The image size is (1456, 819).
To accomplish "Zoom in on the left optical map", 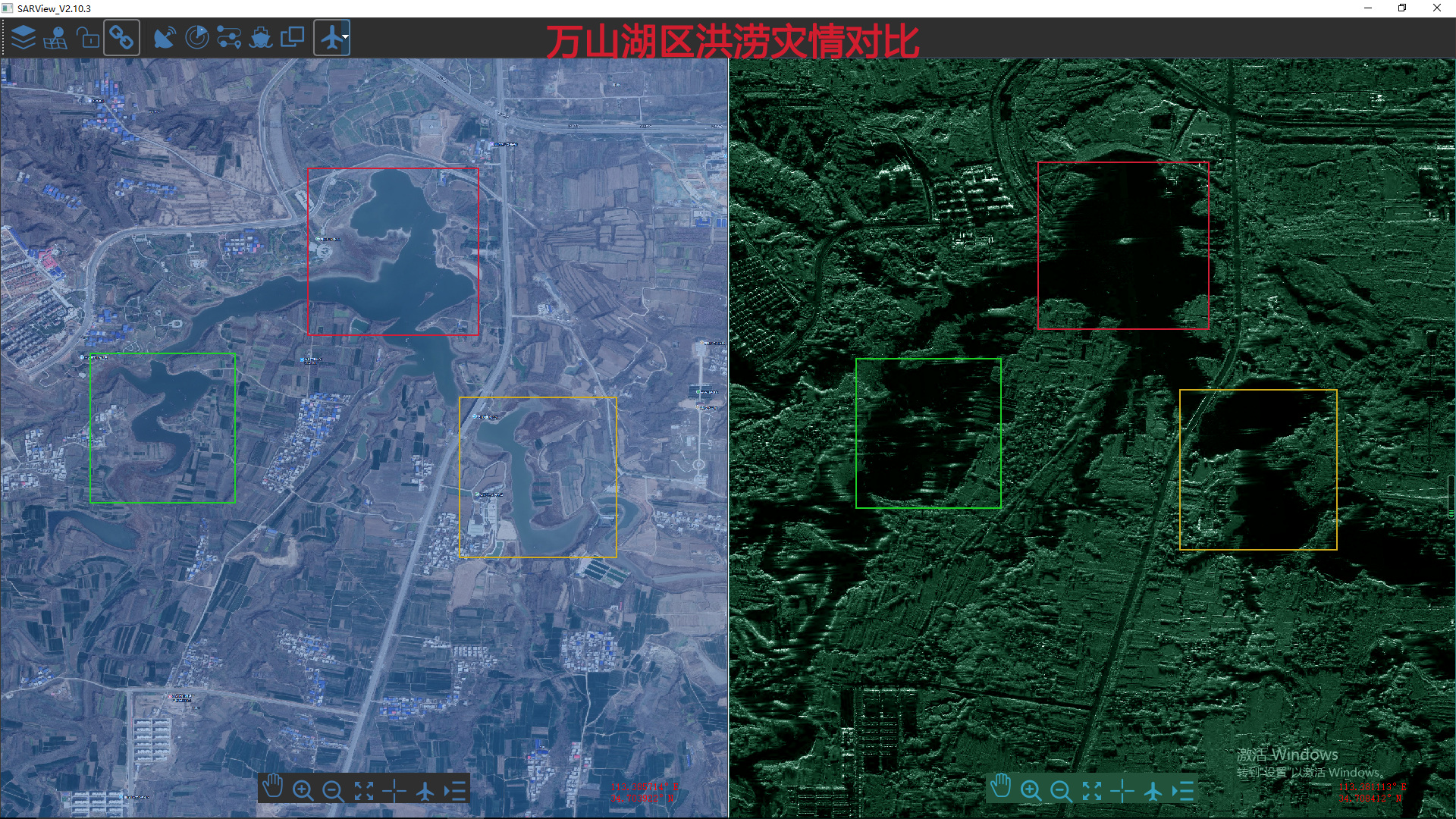I will (303, 791).
